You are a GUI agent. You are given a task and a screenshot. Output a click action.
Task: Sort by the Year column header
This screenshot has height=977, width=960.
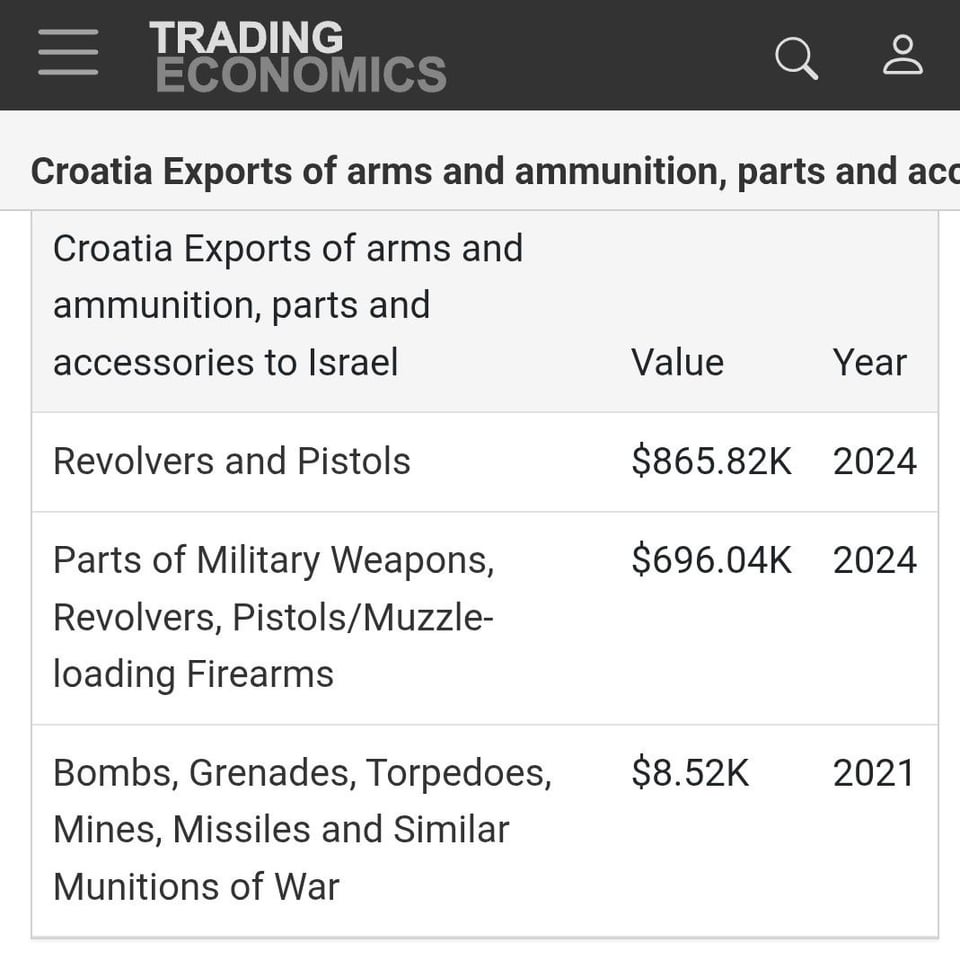pyautogui.click(x=869, y=362)
